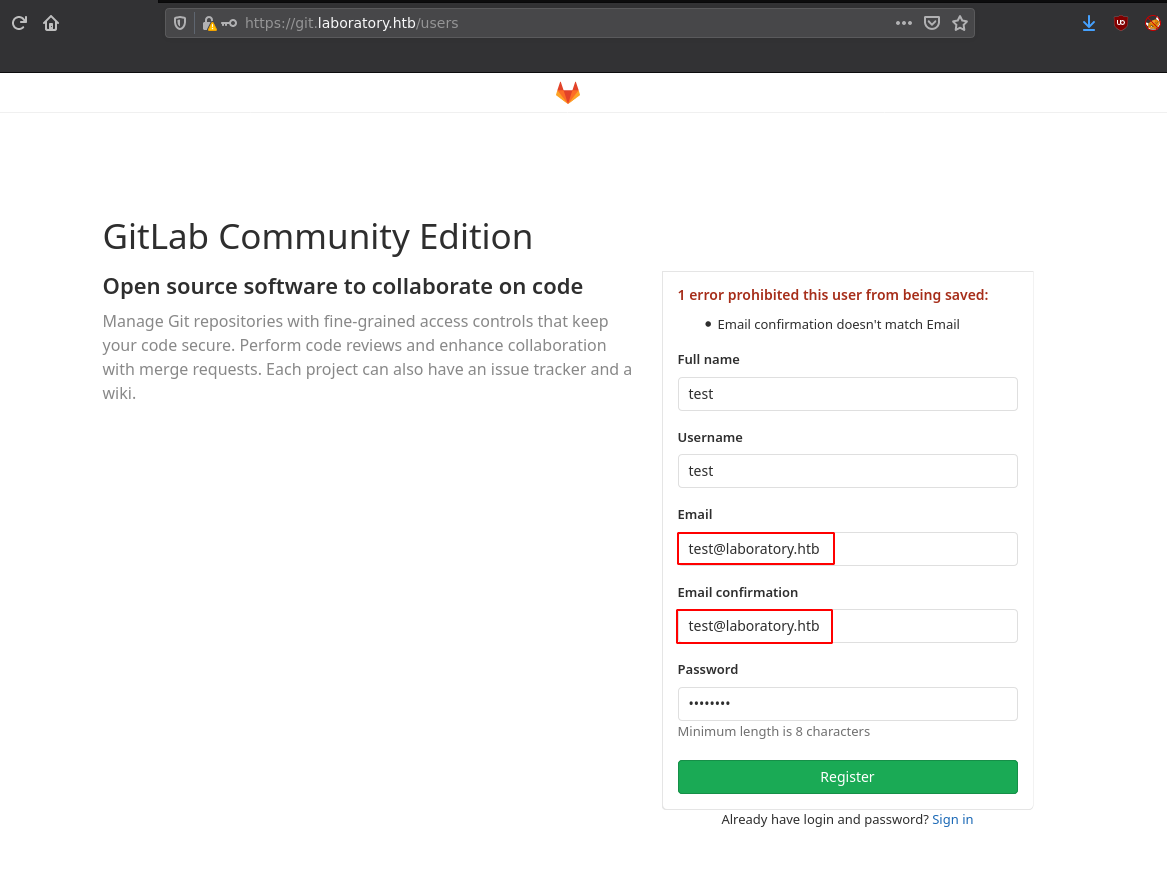1167x874 pixels.
Task: Edit the Email confirmation field
Action: click(x=847, y=626)
